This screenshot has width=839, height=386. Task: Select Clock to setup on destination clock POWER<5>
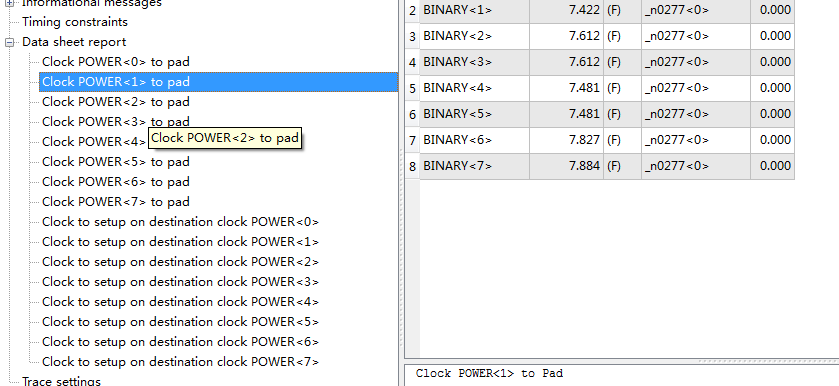180,322
